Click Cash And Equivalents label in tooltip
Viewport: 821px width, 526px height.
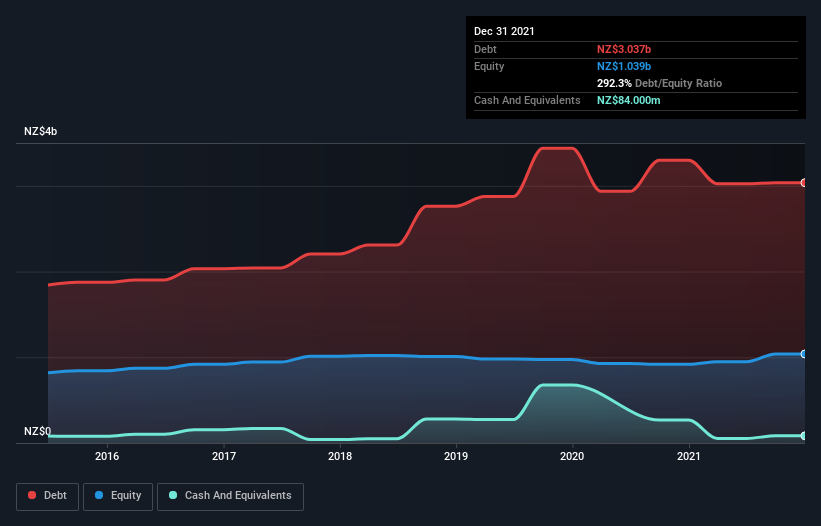point(527,100)
